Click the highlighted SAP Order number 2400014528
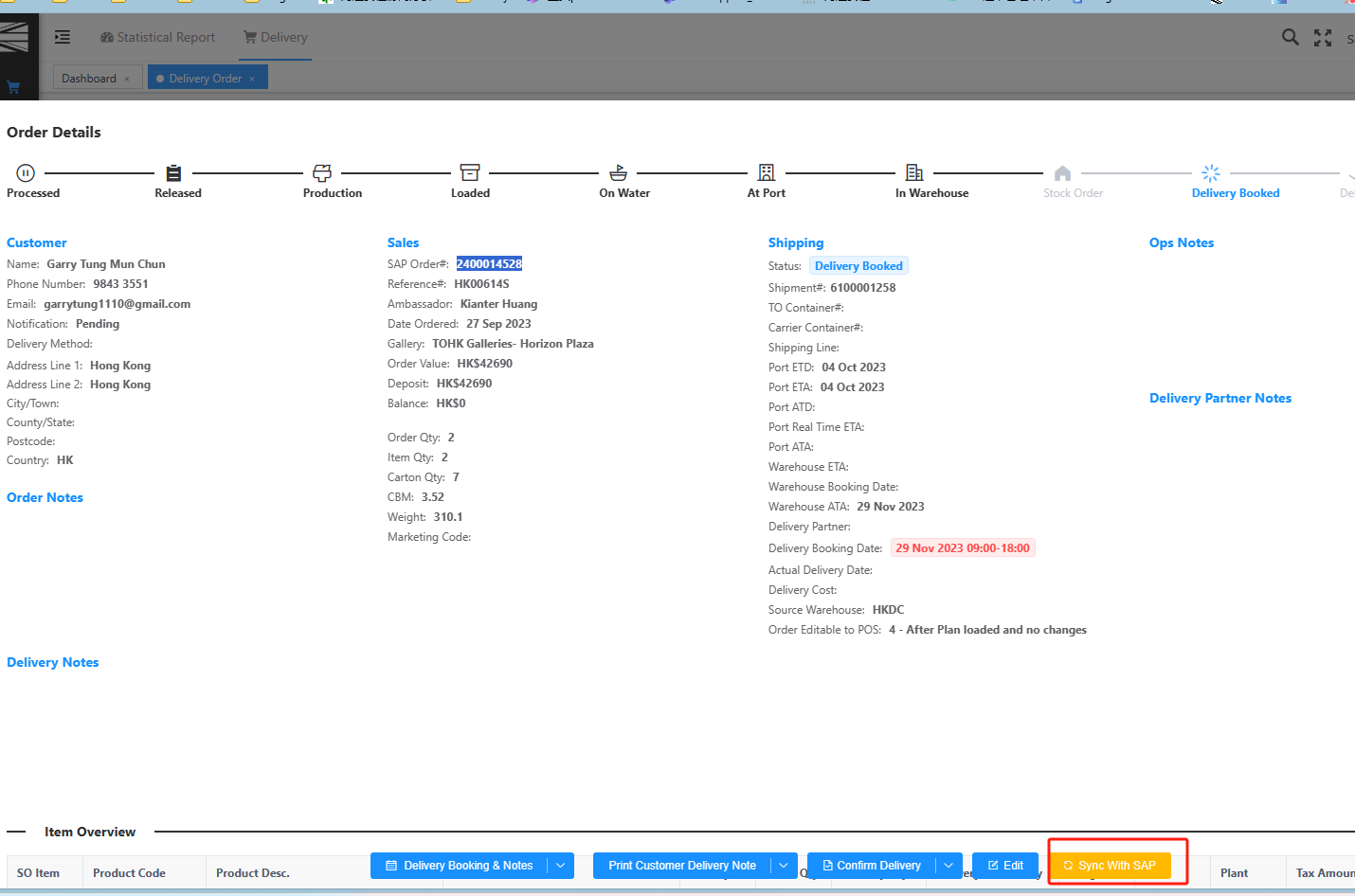The height and width of the screenshot is (896, 1355). [x=489, y=264]
